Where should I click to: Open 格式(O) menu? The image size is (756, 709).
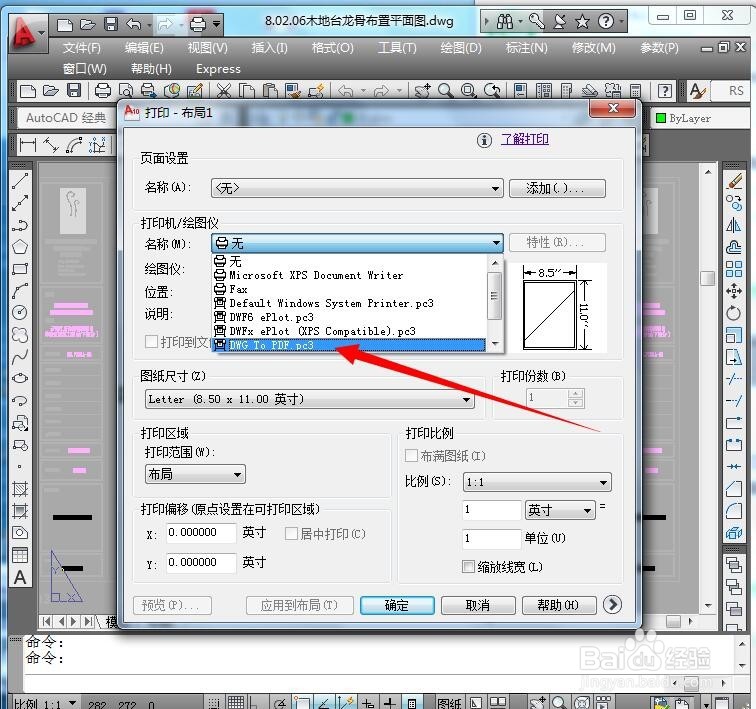tap(332, 48)
